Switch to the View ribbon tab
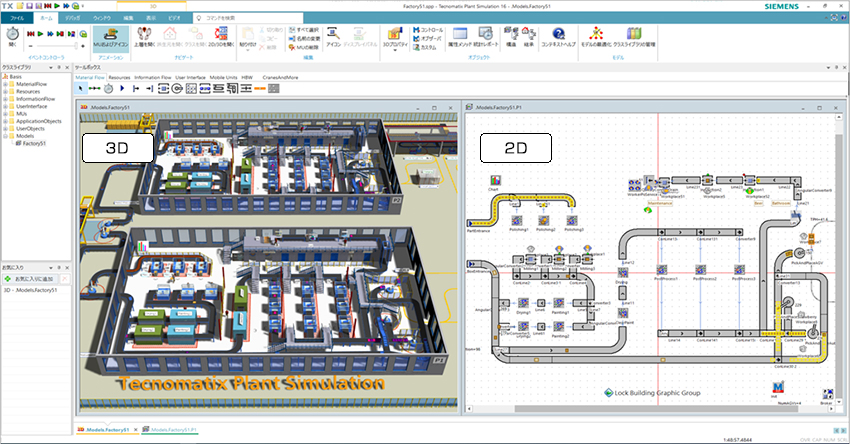 point(151,18)
